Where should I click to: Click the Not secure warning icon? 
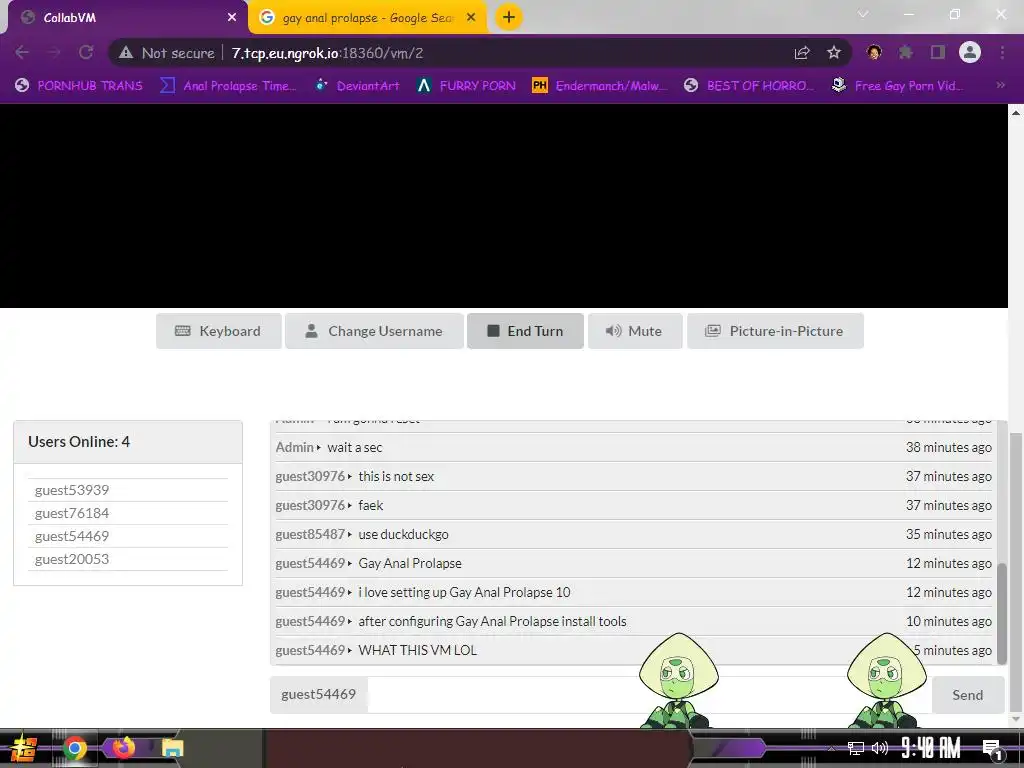[126, 53]
